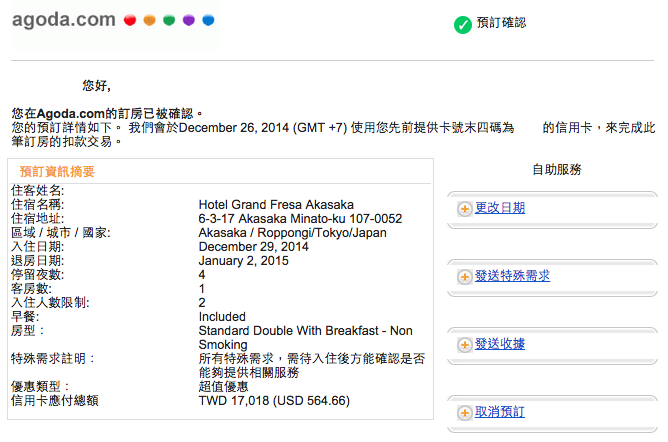The height and width of the screenshot is (442, 668).
Task: Open the 更改日期 link
Action: pyautogui.click(x=500, y=208)
